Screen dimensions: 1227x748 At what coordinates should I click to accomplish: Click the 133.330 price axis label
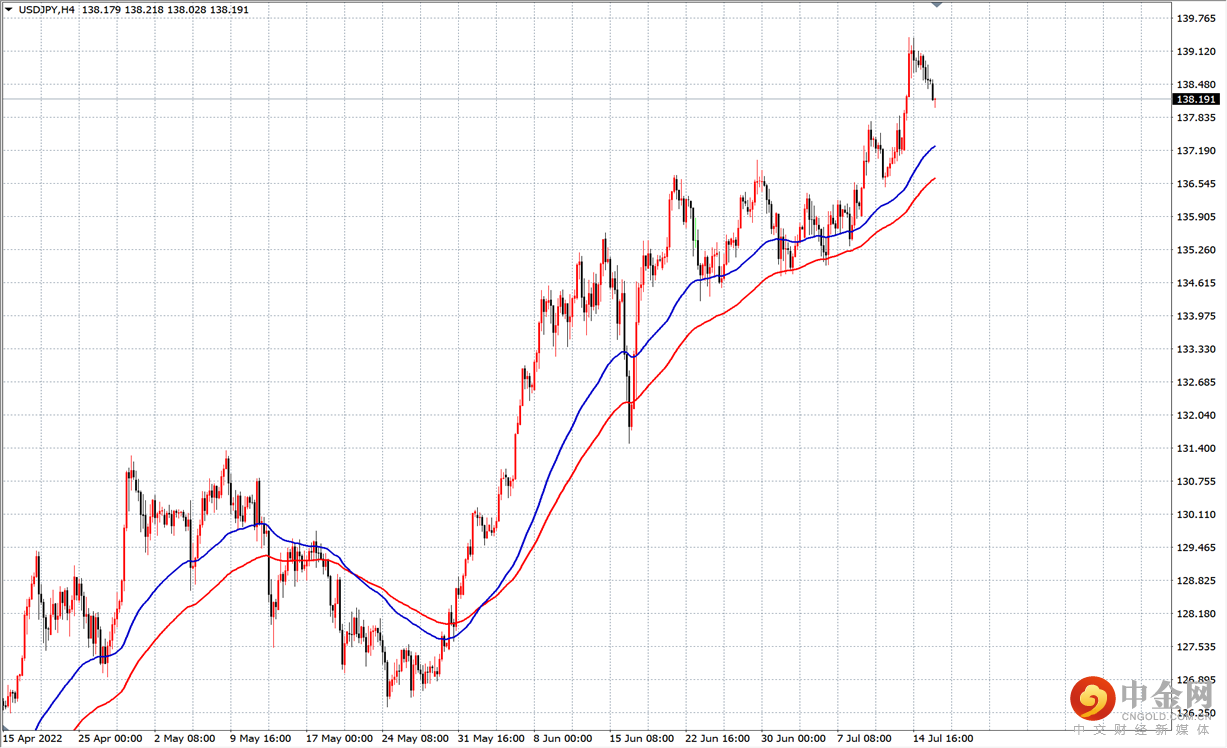1196,349
